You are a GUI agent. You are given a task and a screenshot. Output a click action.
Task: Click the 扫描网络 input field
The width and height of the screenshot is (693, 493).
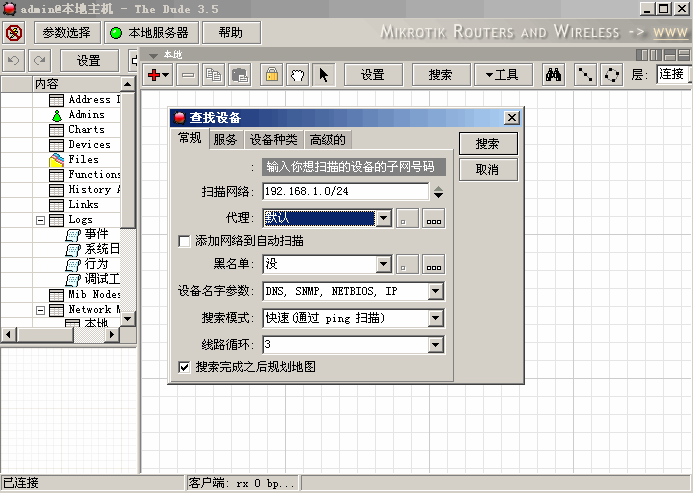[346, 191]
